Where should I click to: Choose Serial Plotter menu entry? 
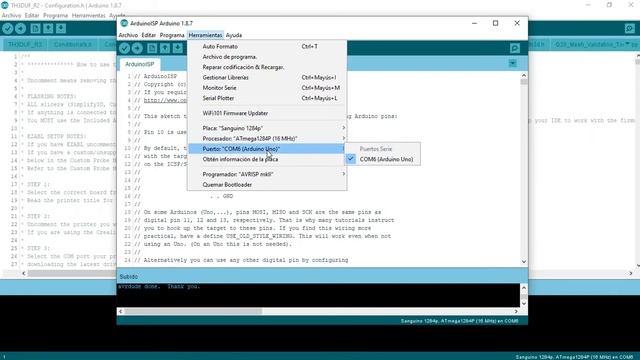[267, 98]
